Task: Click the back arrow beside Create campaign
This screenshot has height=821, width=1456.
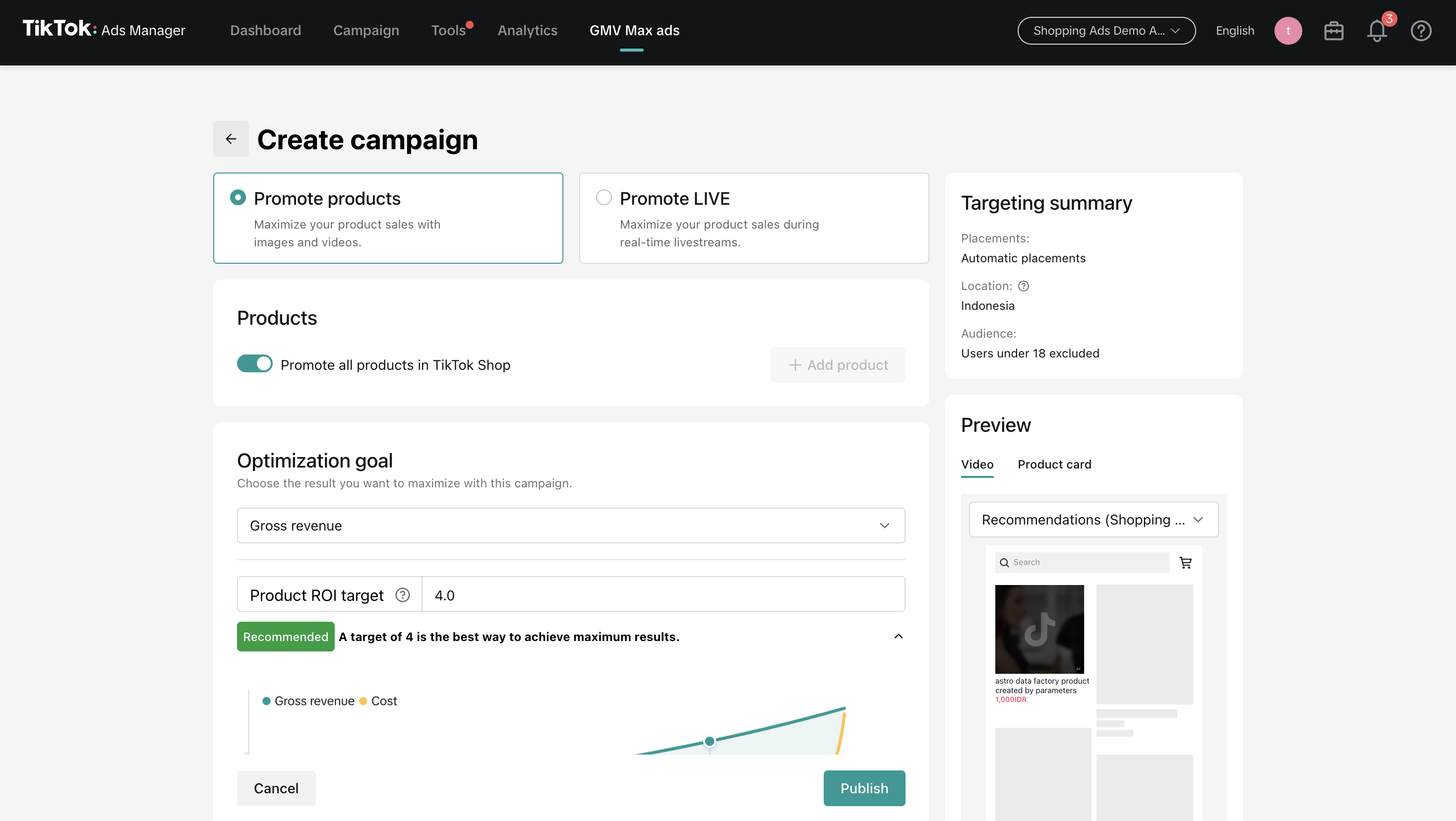Action: (x=231, y=139)
